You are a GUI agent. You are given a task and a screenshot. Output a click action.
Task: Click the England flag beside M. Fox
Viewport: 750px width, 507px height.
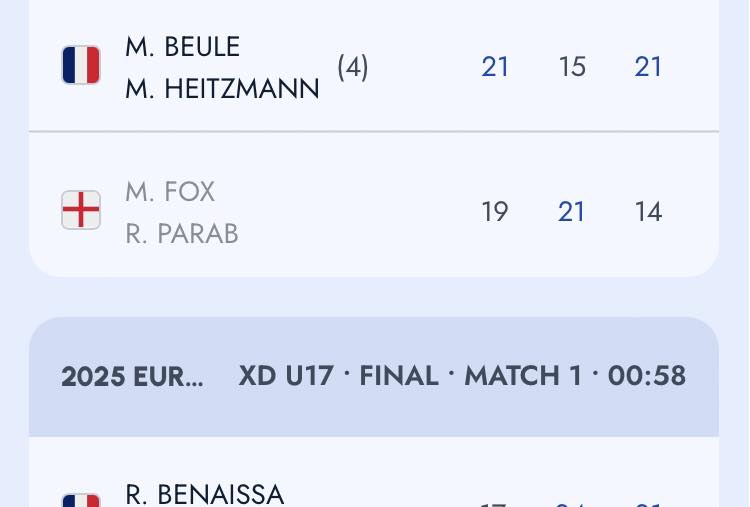80,211
